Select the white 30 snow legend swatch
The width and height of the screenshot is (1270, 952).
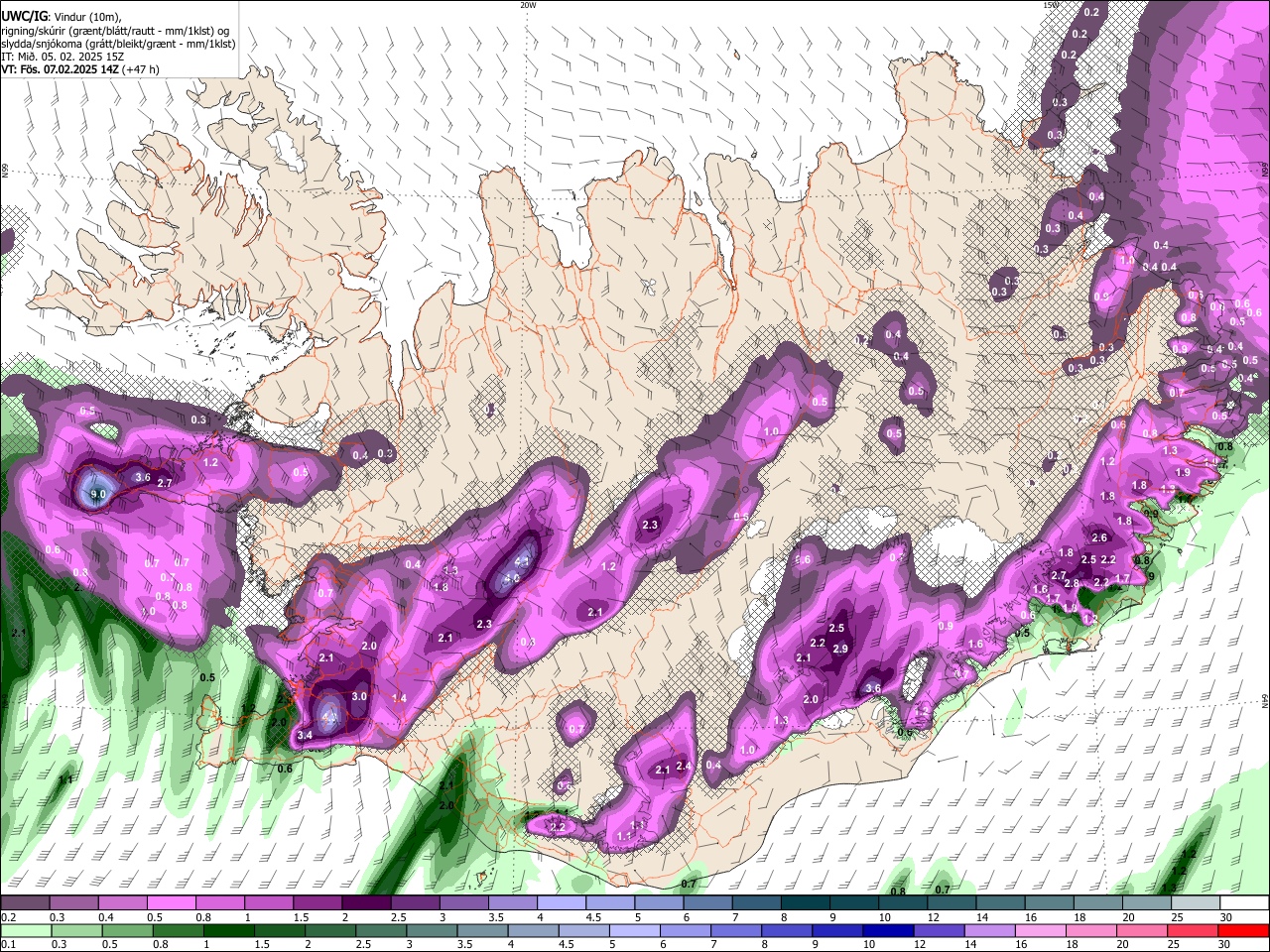tap(1244, 902)
